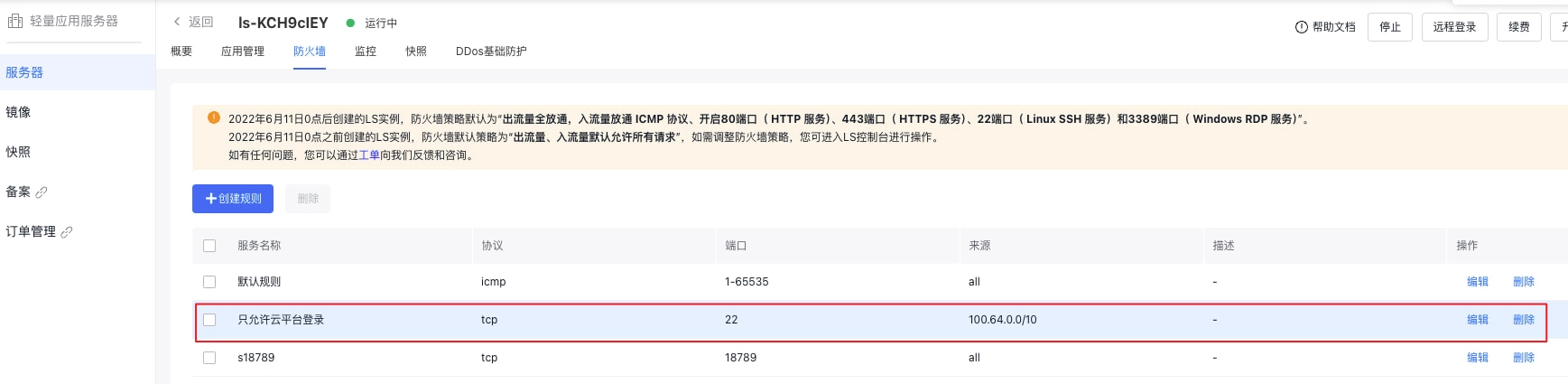The height and width of the screenshot is (384, 1568).
Task: Click the link icon beside 订单管理
Action: click(67, 232)
